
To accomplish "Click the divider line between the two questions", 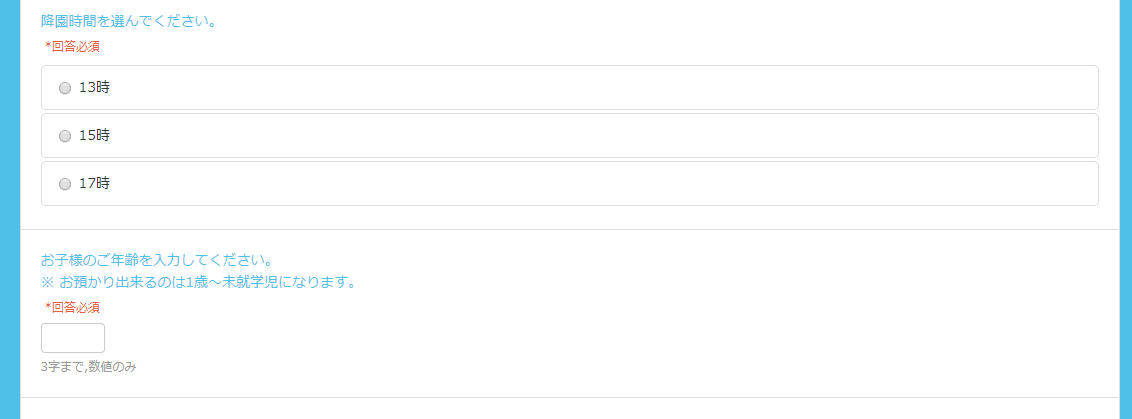I will [x=570, y=229].
